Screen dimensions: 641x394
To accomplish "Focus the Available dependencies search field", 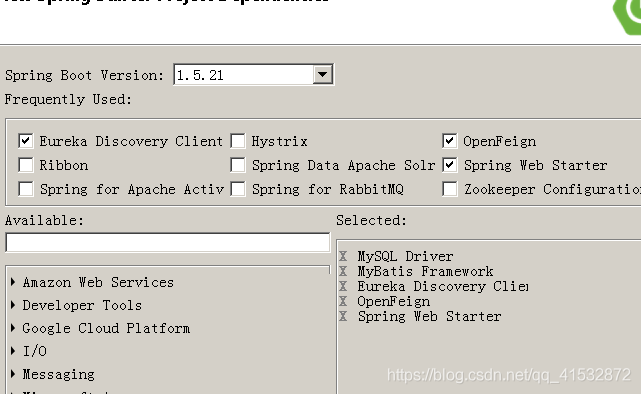I will coord(168,243).
